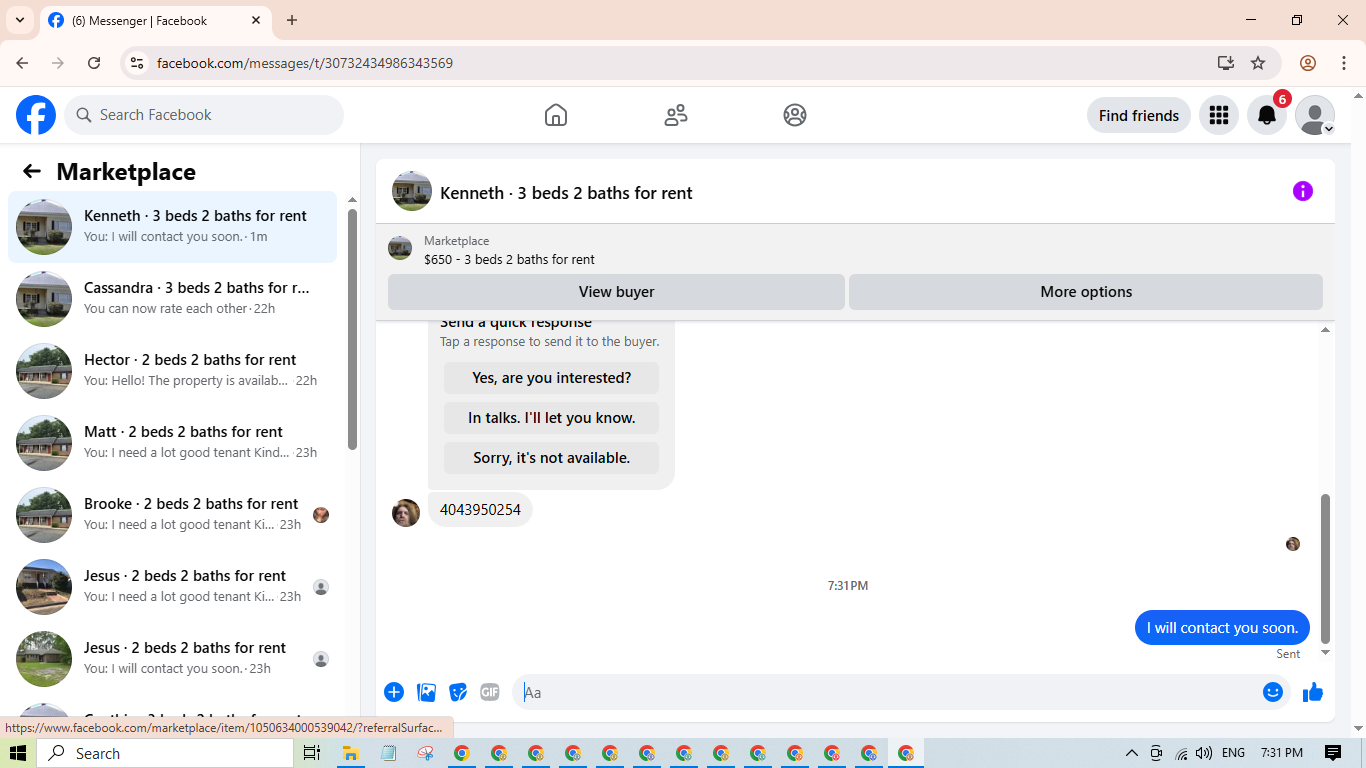This screenshot has height=768, width=1366.
Task: Open Task View on the taskbar
Action: pos(312,753)
